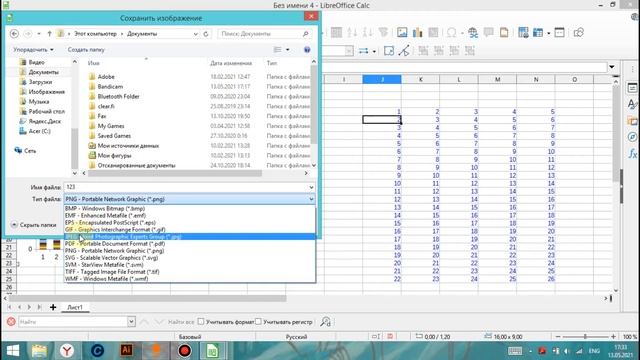Expand the view options dropdown arrow in dialog
The width and height of the screenshot is (640, 360).
pyautogui.click(x=287, y=49)
